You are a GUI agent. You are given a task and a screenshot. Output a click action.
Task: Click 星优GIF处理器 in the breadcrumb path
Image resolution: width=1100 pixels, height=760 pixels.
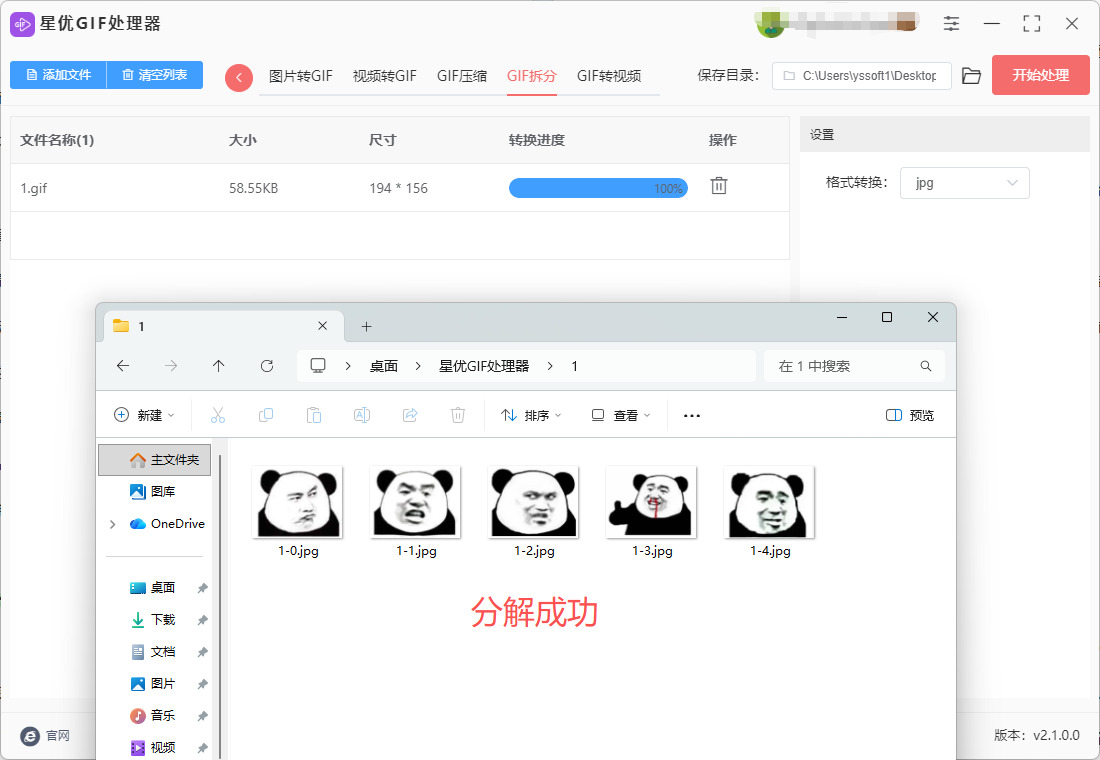tap(484, 366)
